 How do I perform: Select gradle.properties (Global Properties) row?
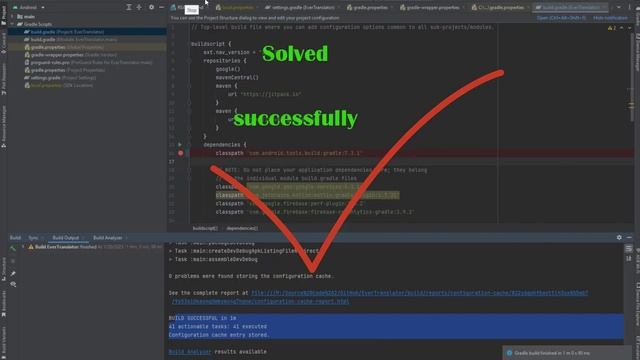87,47
